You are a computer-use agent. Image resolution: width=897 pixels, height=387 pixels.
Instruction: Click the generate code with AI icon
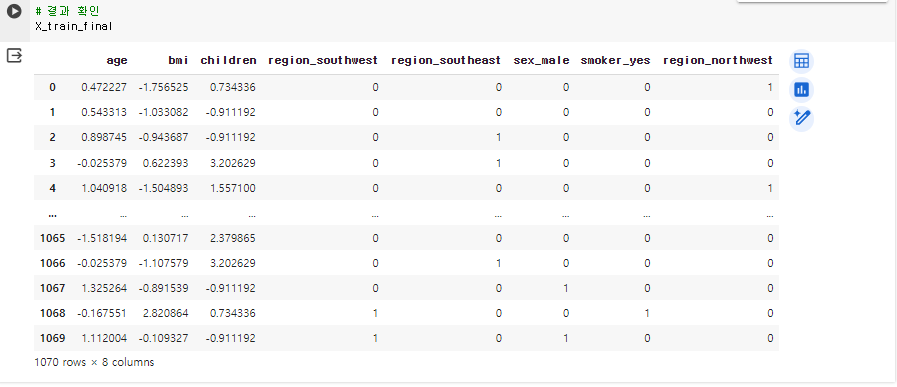pos(801,119)
